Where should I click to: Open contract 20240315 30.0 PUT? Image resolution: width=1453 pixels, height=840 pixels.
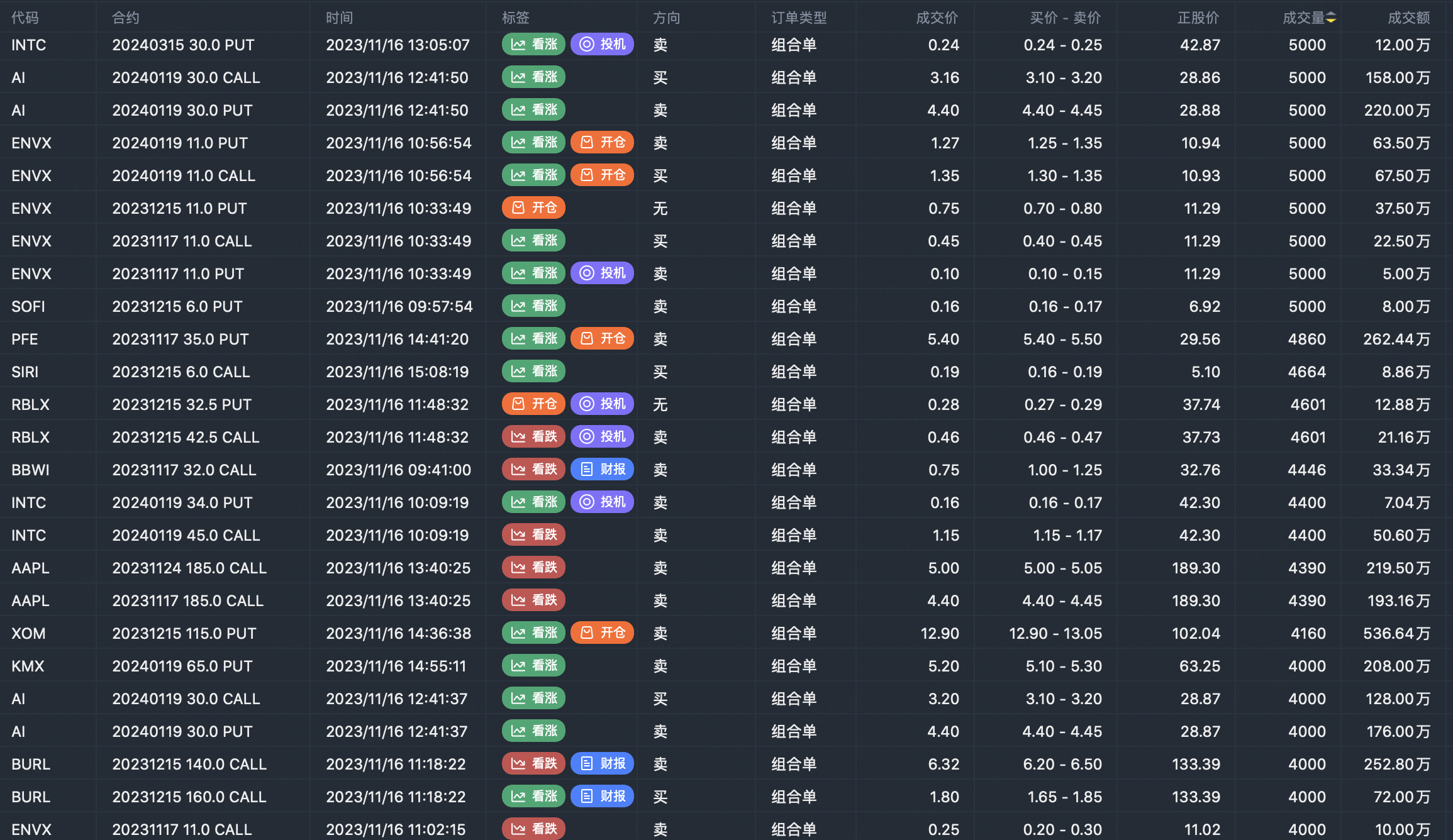pyautogui.click(x=184, y=45)
